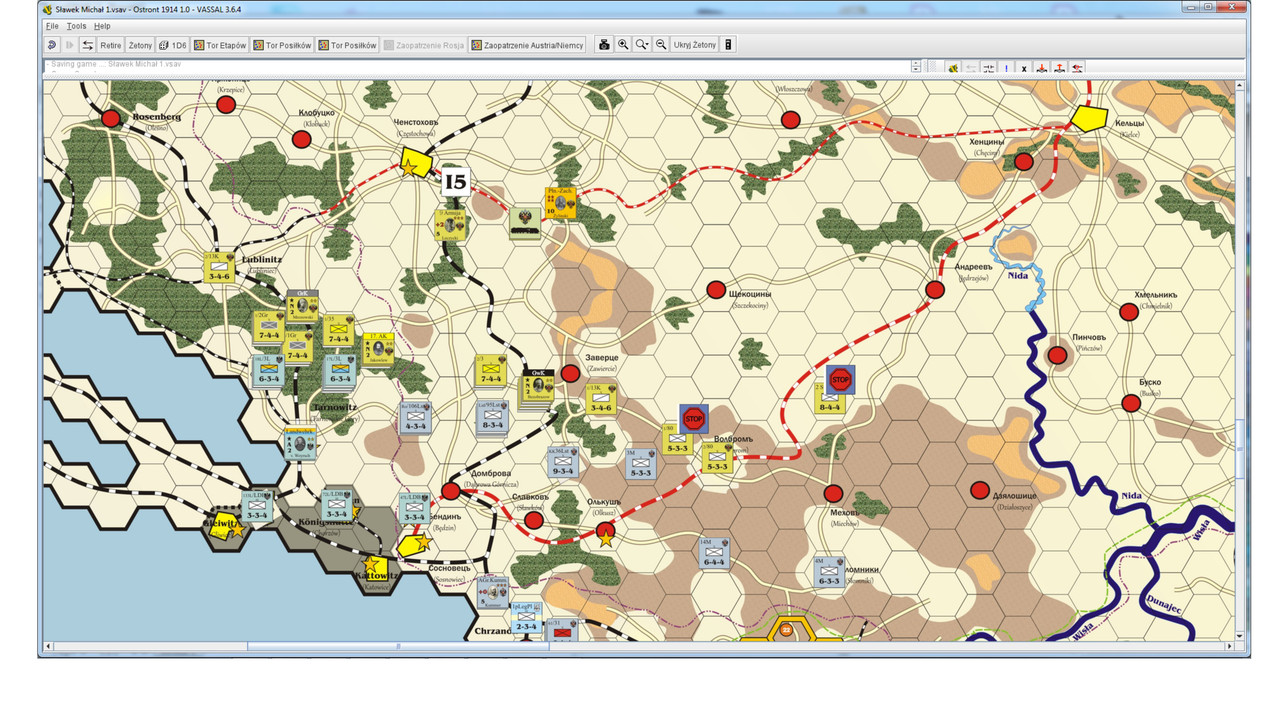Open the Tor Etapów chart
The image size is (1280, 713).
pos(220,45)
